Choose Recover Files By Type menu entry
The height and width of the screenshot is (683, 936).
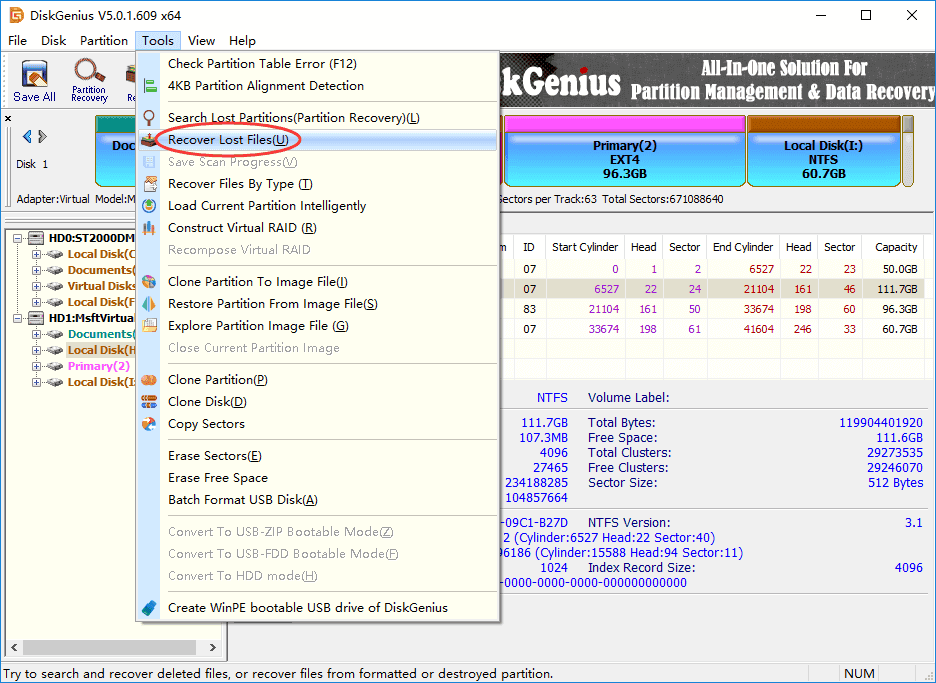point(240,184)
